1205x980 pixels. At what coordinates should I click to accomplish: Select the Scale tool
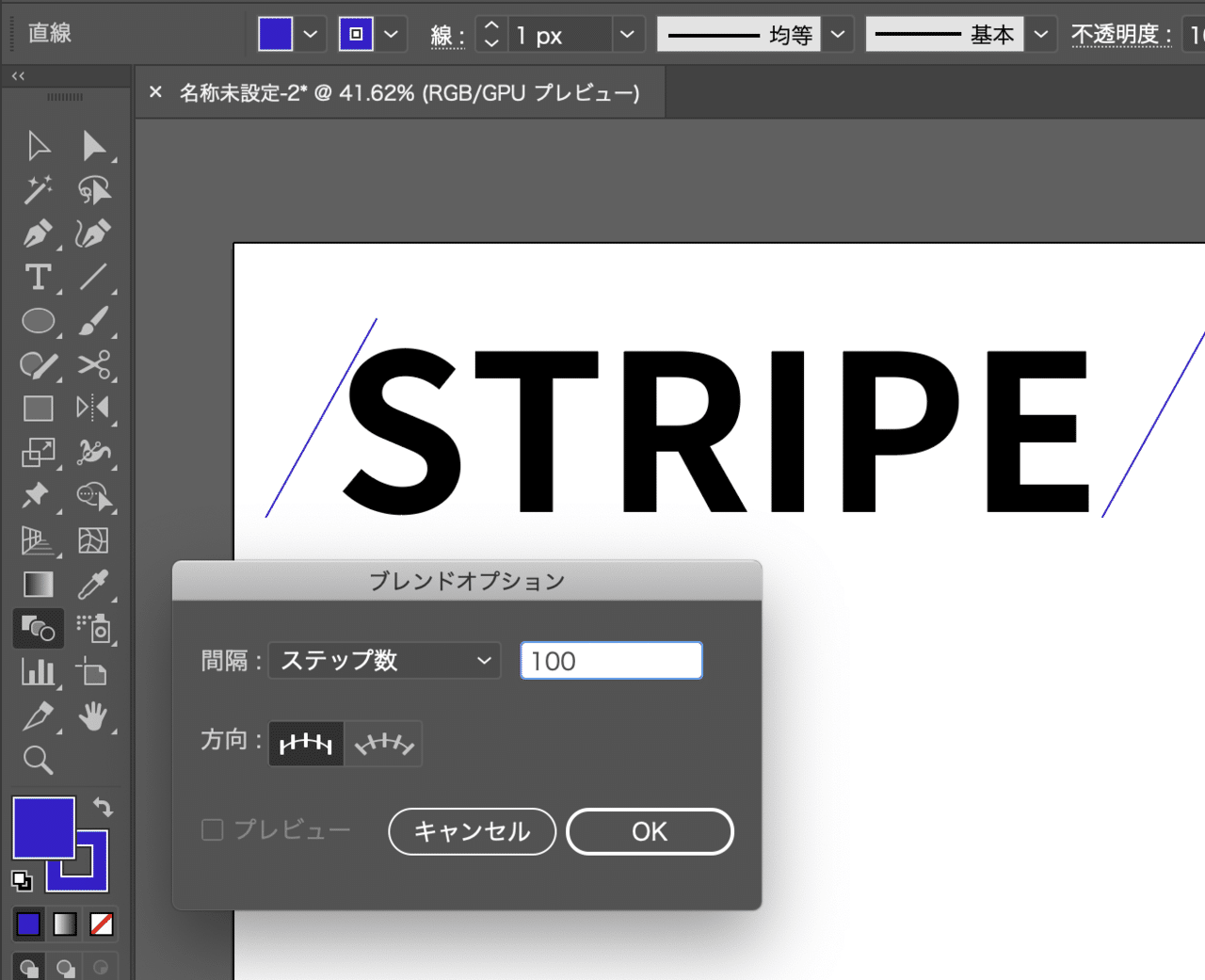pyautogui.click(x=39, y=453)
